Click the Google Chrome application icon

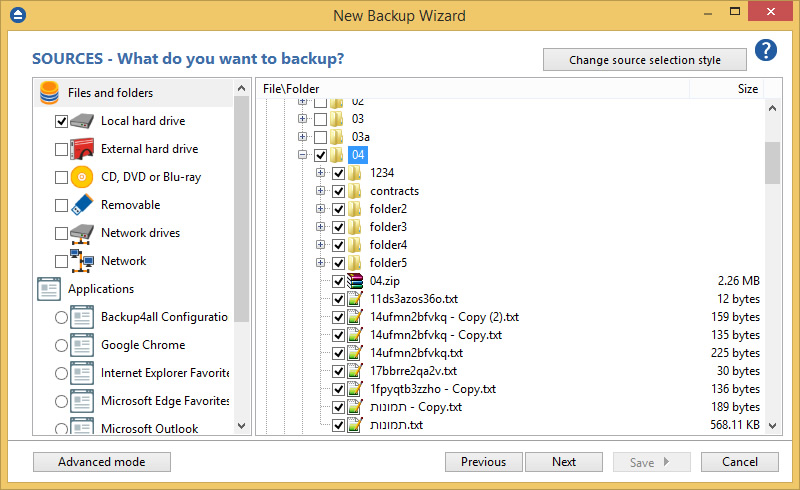click(82, 345)
